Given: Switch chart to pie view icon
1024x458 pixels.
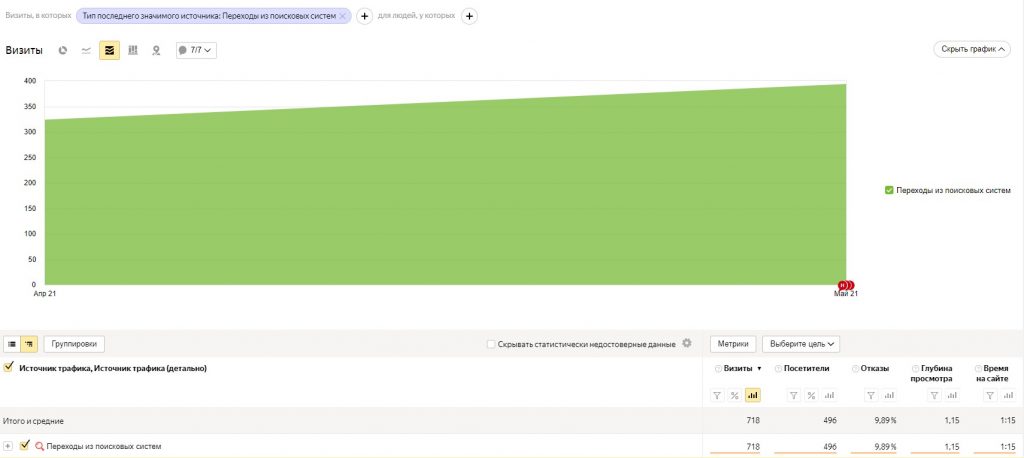Looking at the screenshot, I should click(63, 49).
